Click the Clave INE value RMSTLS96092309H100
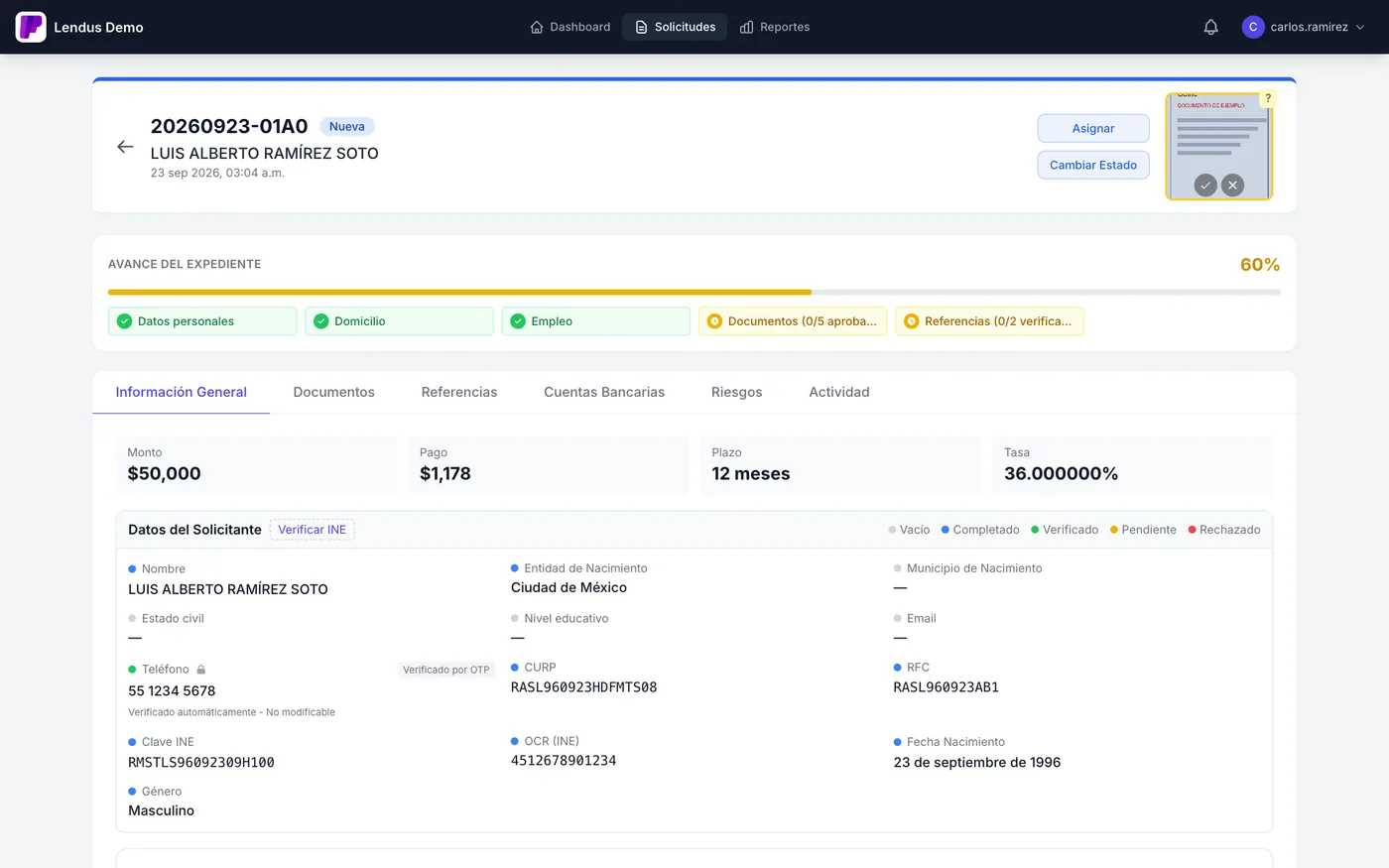1389x868 pixels. click(201, 763)
